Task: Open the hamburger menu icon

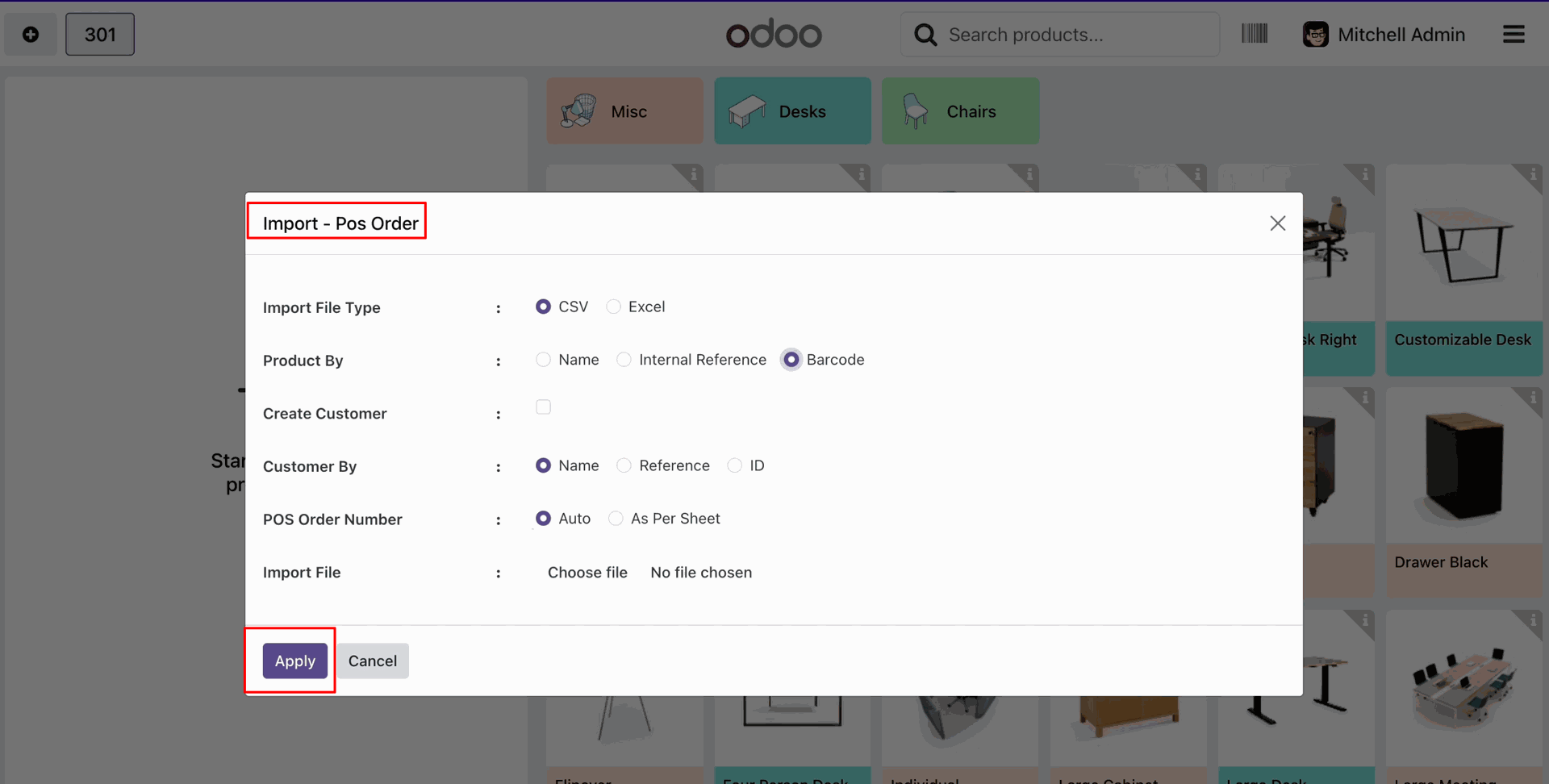Action: [1514, 35]
